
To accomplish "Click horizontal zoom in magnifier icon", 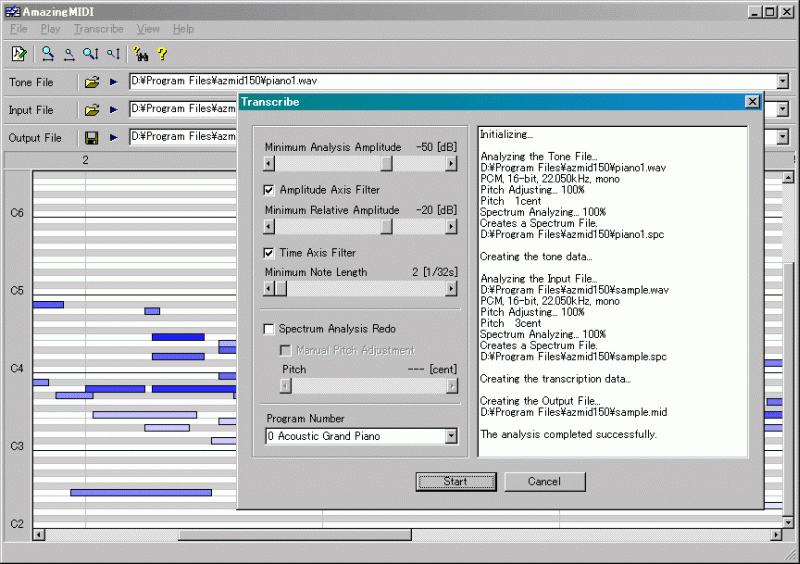I will 48,54.
